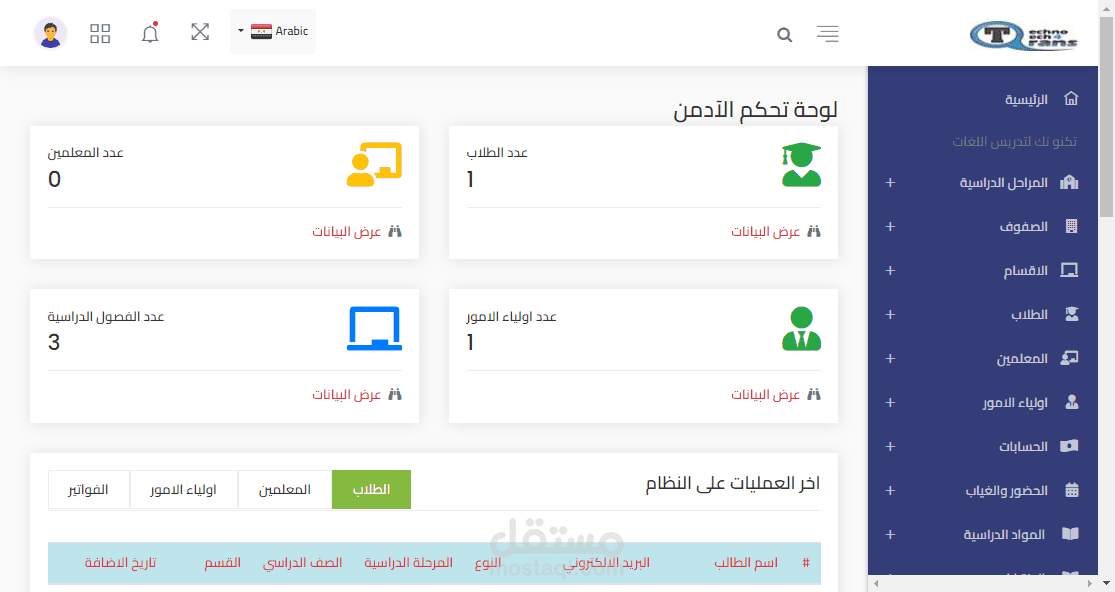Click the عدد الفصول الدراسية count value 3
The image size is (1115, 592).
[54, 343]
